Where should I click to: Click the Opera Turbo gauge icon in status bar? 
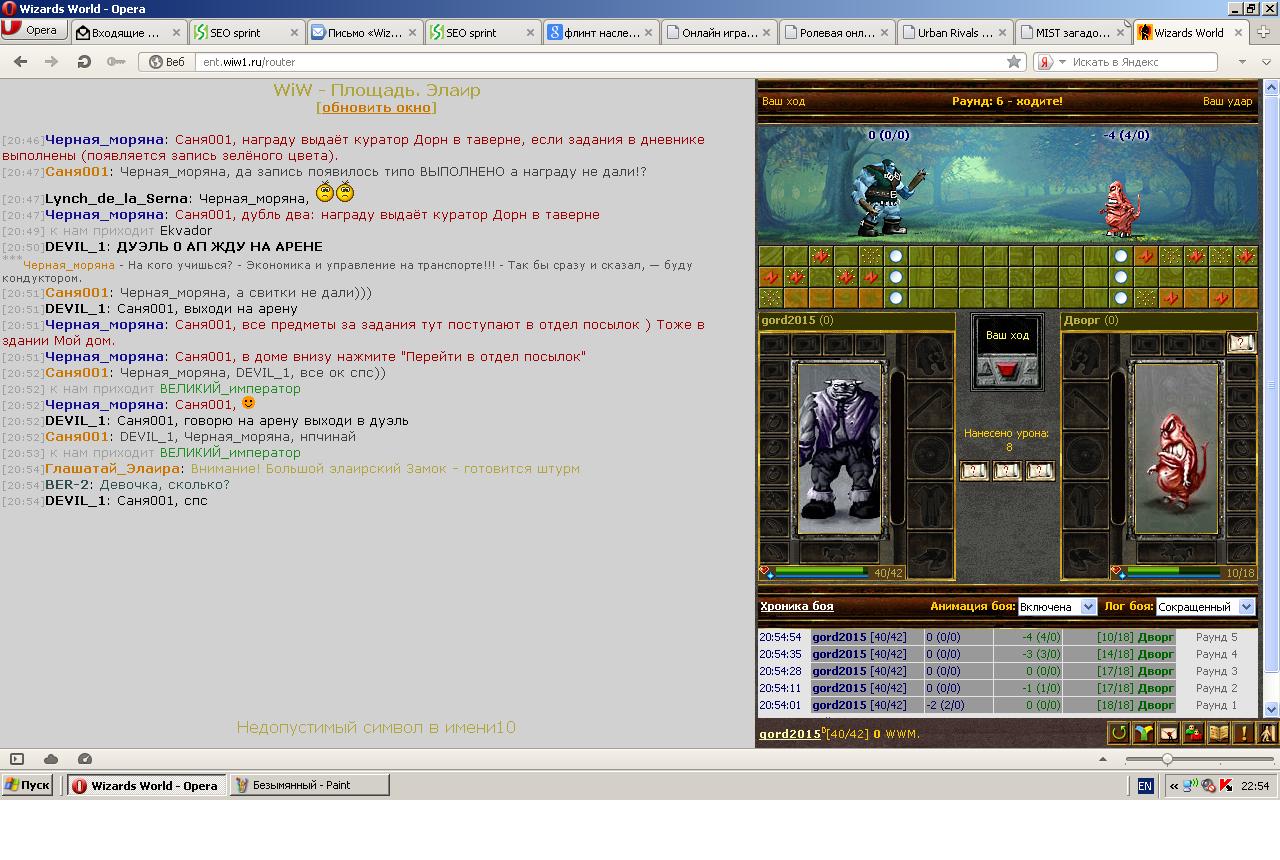click(x=85, y=759)
